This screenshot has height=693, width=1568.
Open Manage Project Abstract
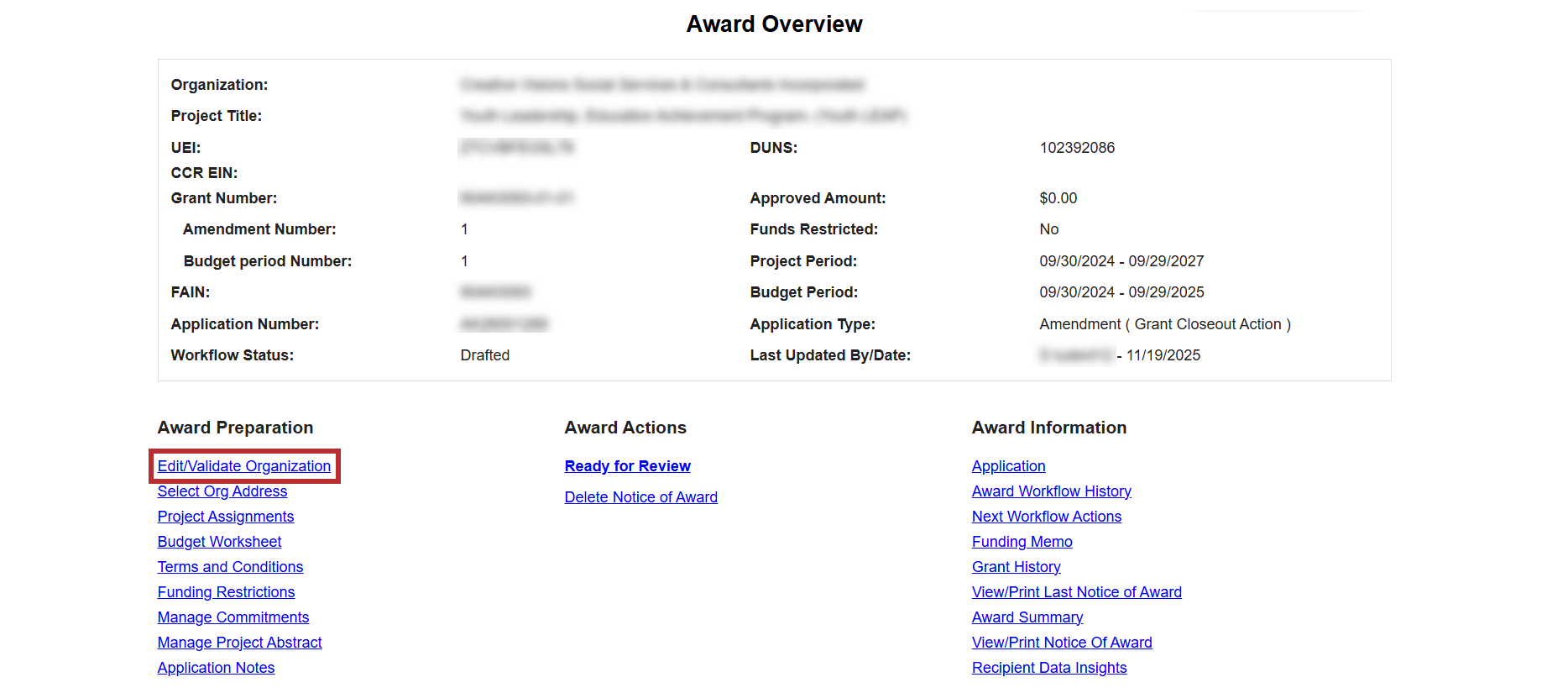point(239,643)
